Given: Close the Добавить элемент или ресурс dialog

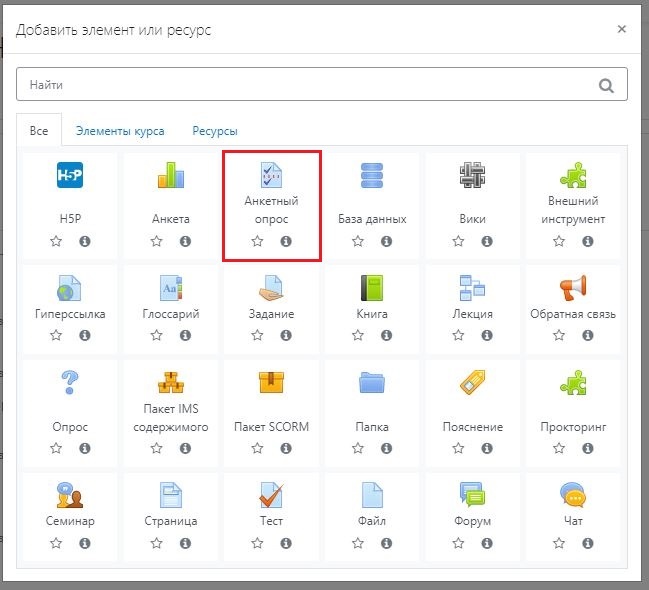Looking at the screenshot, I should [x=622, y=29].
